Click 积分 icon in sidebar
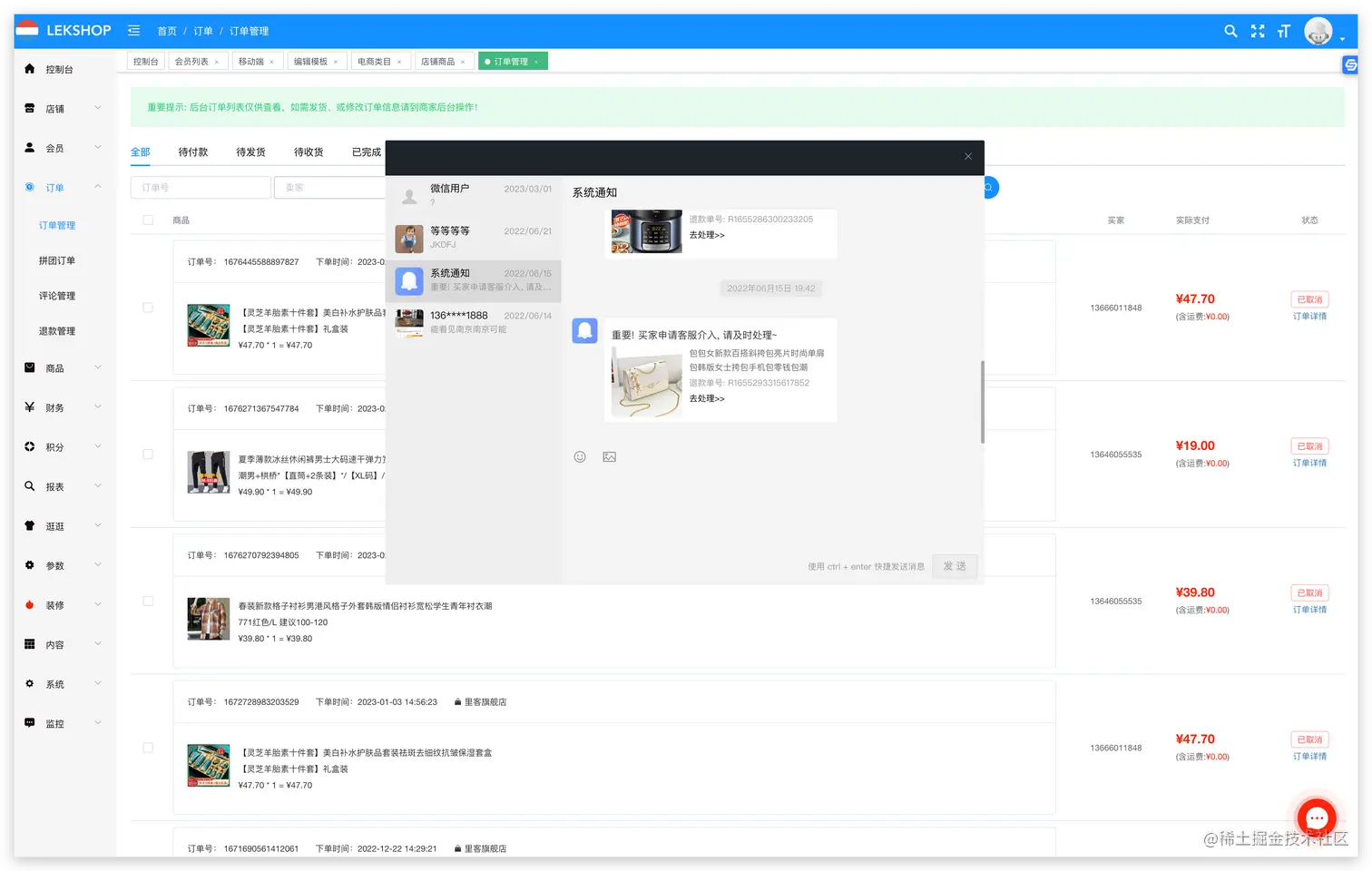Screen dimensions: 1372x871 [29, 447]
